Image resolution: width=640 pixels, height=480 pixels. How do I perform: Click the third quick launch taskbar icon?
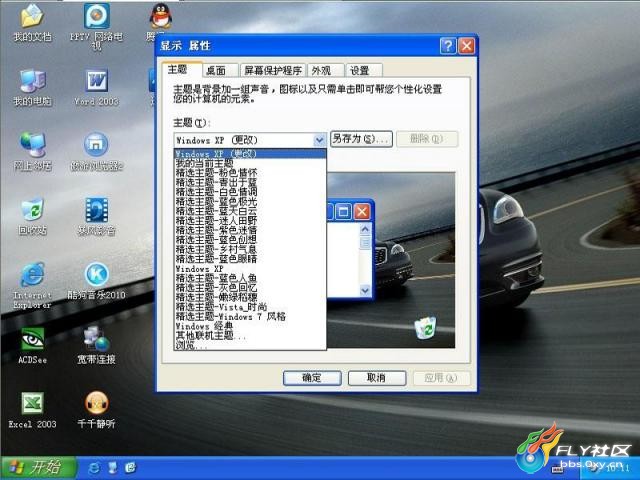coord(130,468)
